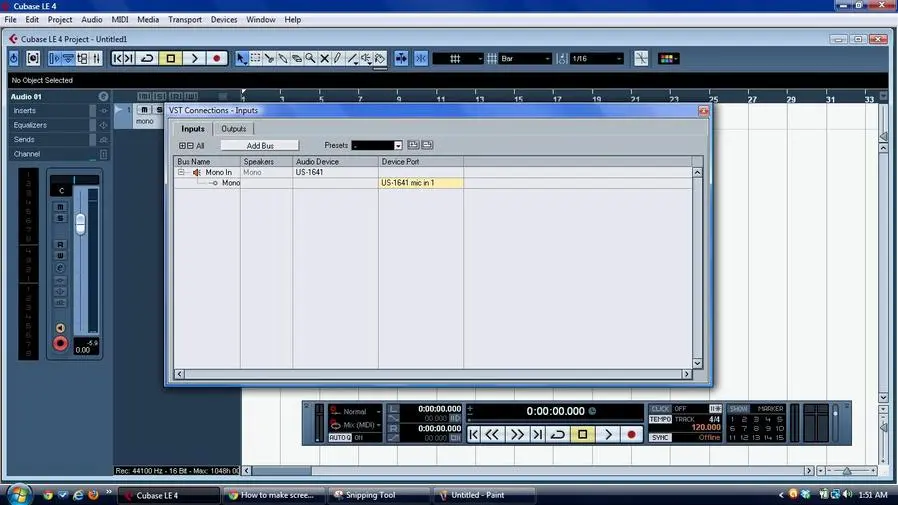Toggle Mute in inspector channel strip

pos(60,207)
